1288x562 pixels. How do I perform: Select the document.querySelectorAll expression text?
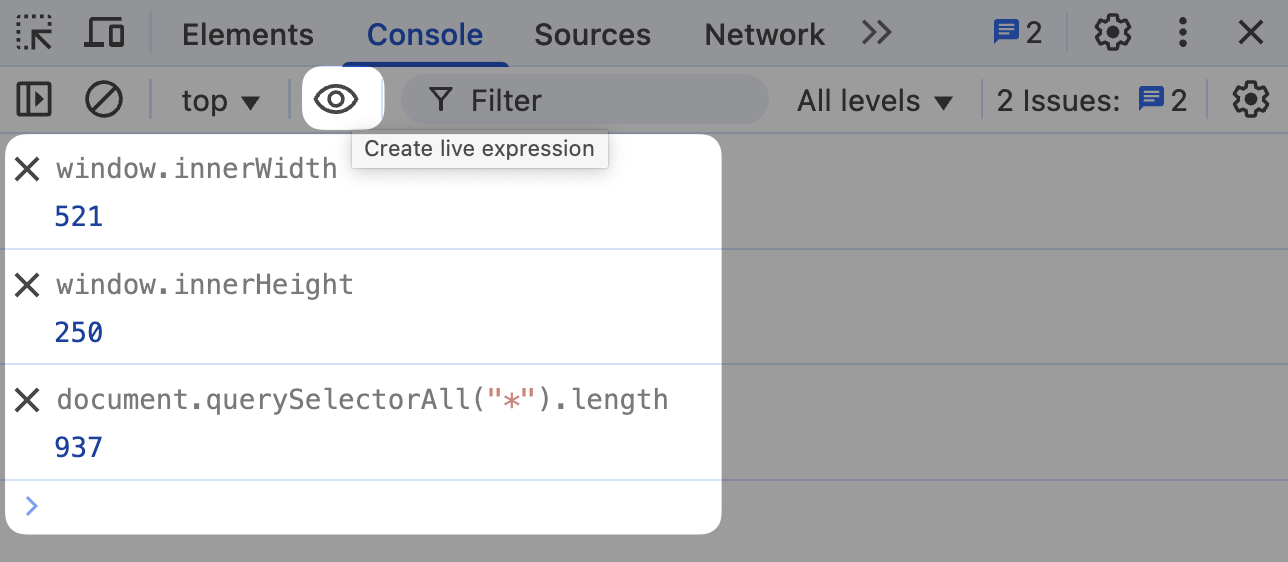362,400
